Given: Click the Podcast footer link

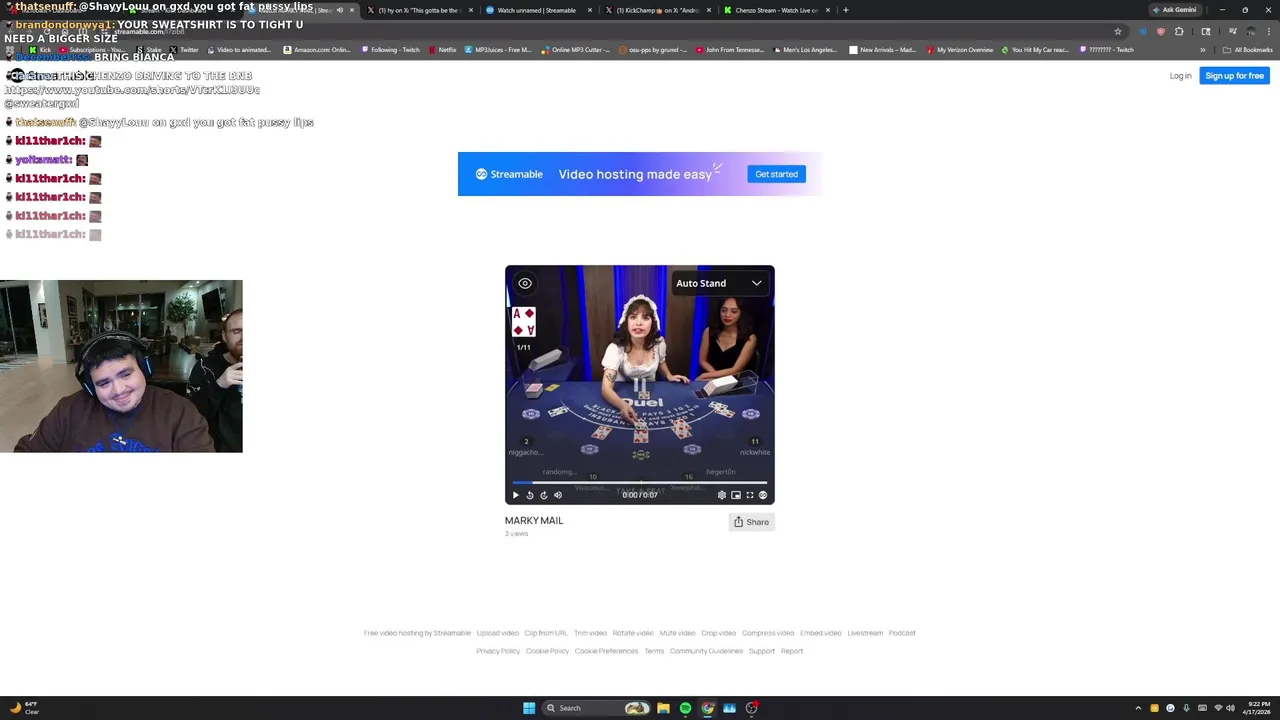Looking at the screenshot, I should (x=902, y=633).
